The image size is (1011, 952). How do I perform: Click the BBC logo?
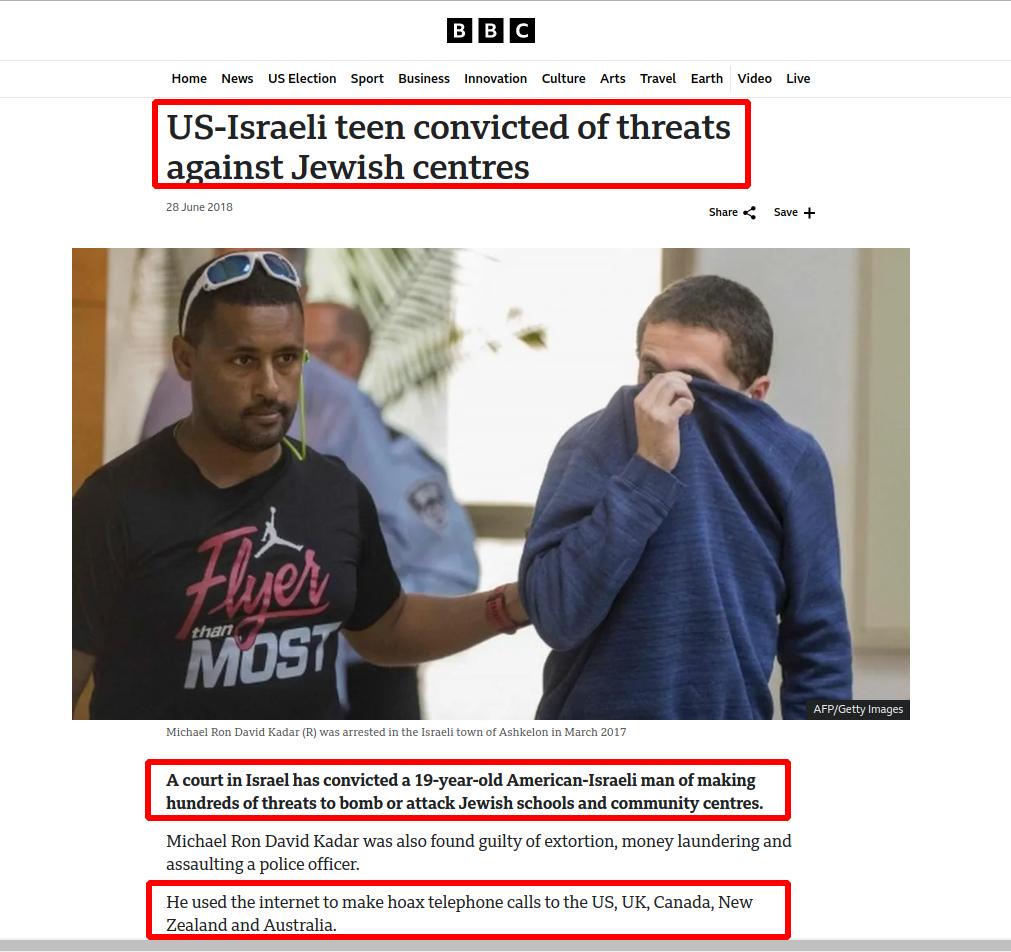(x=491, y=30)
